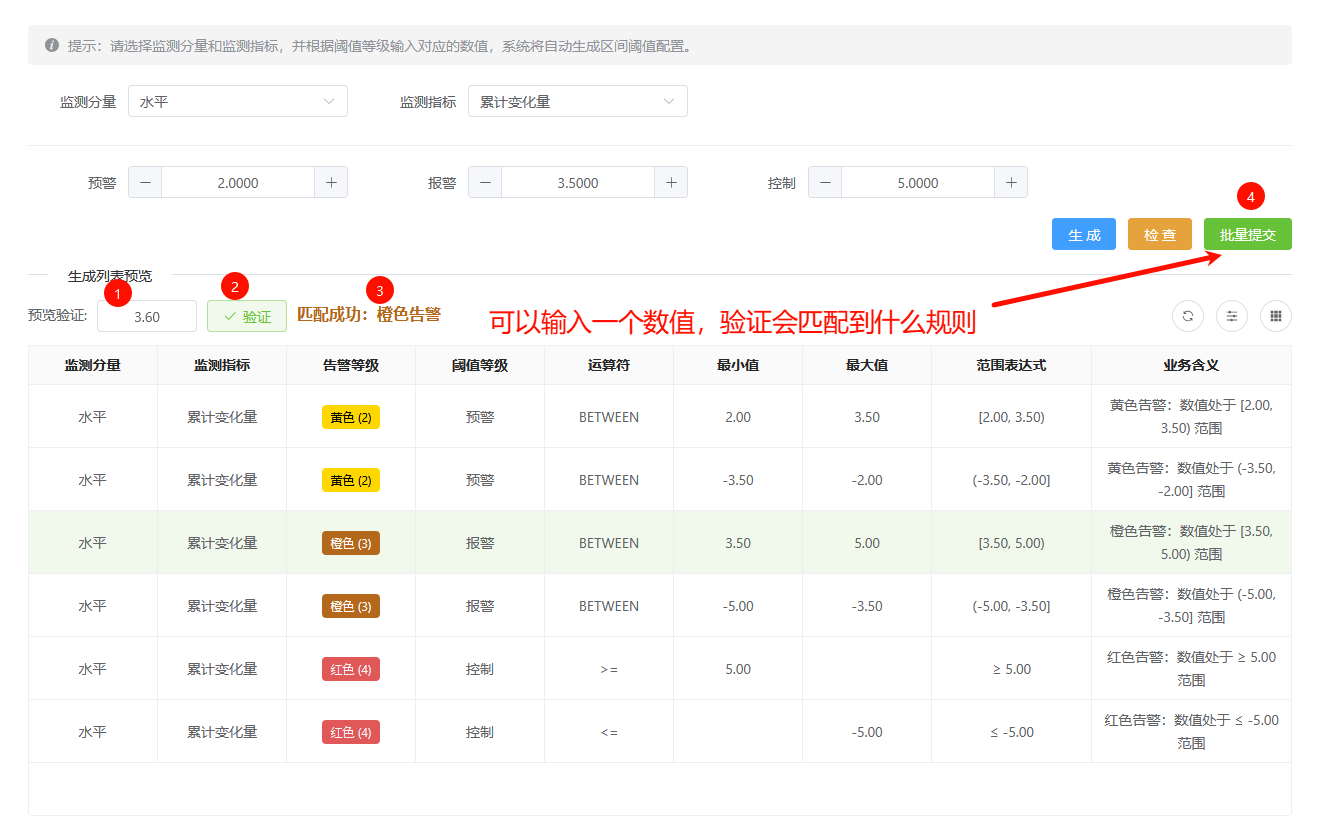
Task: Open the 监测分量 dropdown showing 水平
Action: [238, 102]
